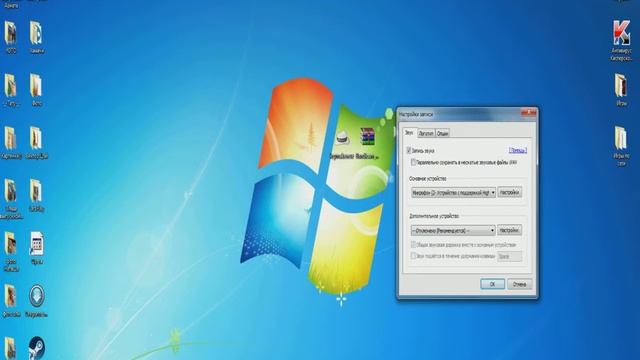640x360 pixels.
Task: Confirm the dialog with the OK button
Action: tap(492, 284)
